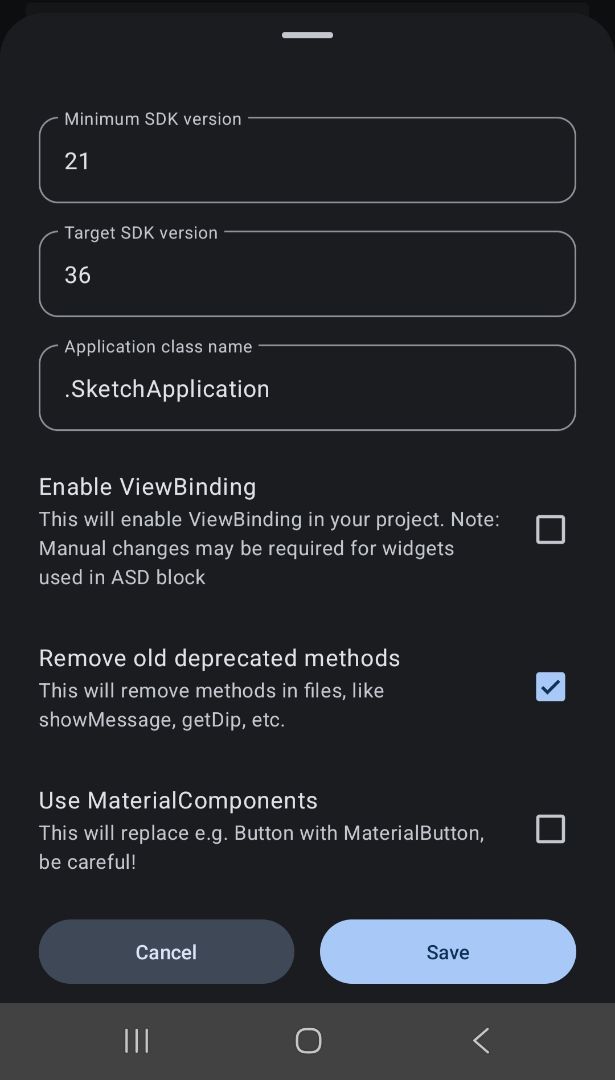The width and height of the screenshot is (615, 1080).
Task: Click the value 36 in Target SDK
Action: pyautogui.click(x=78, y=275)
